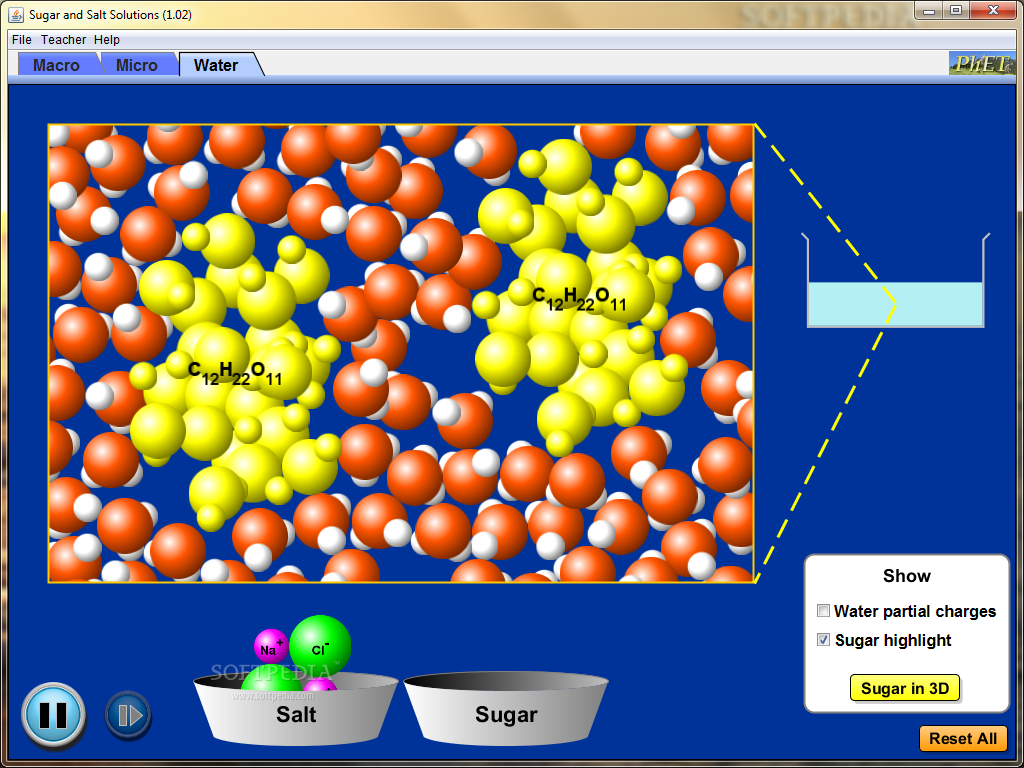Open the PhET logo link

(x=982, y=63)
